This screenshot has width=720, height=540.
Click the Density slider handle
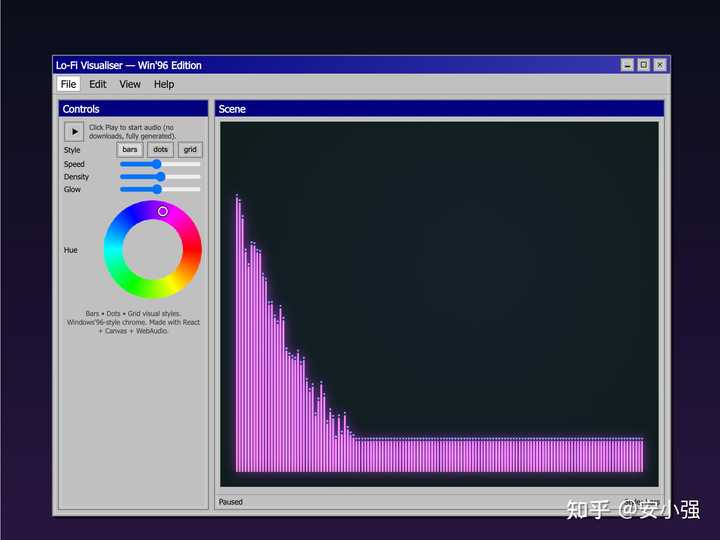coord(160,177)
